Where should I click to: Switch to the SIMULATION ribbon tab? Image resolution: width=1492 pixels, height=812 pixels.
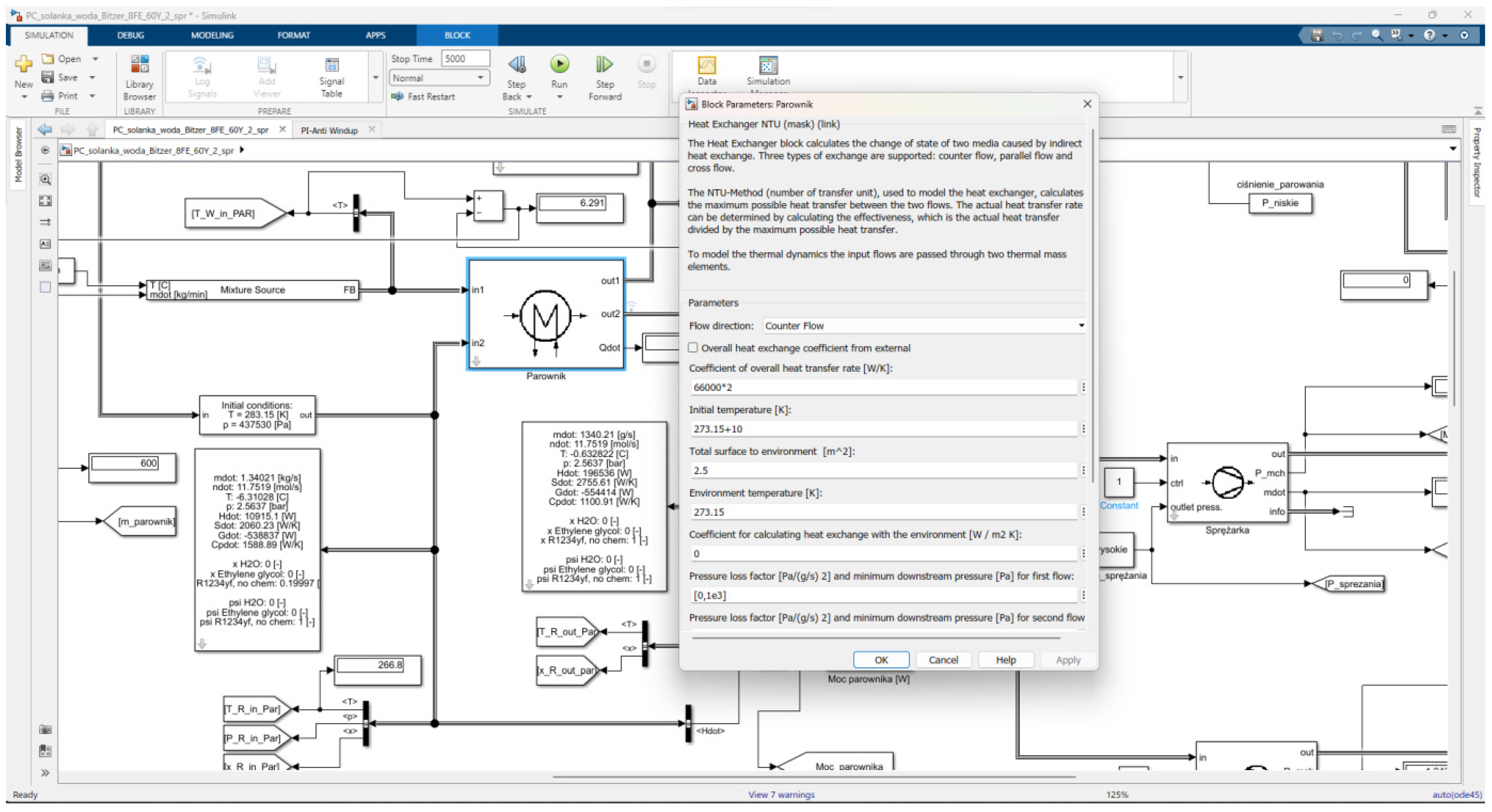point(49,35)
